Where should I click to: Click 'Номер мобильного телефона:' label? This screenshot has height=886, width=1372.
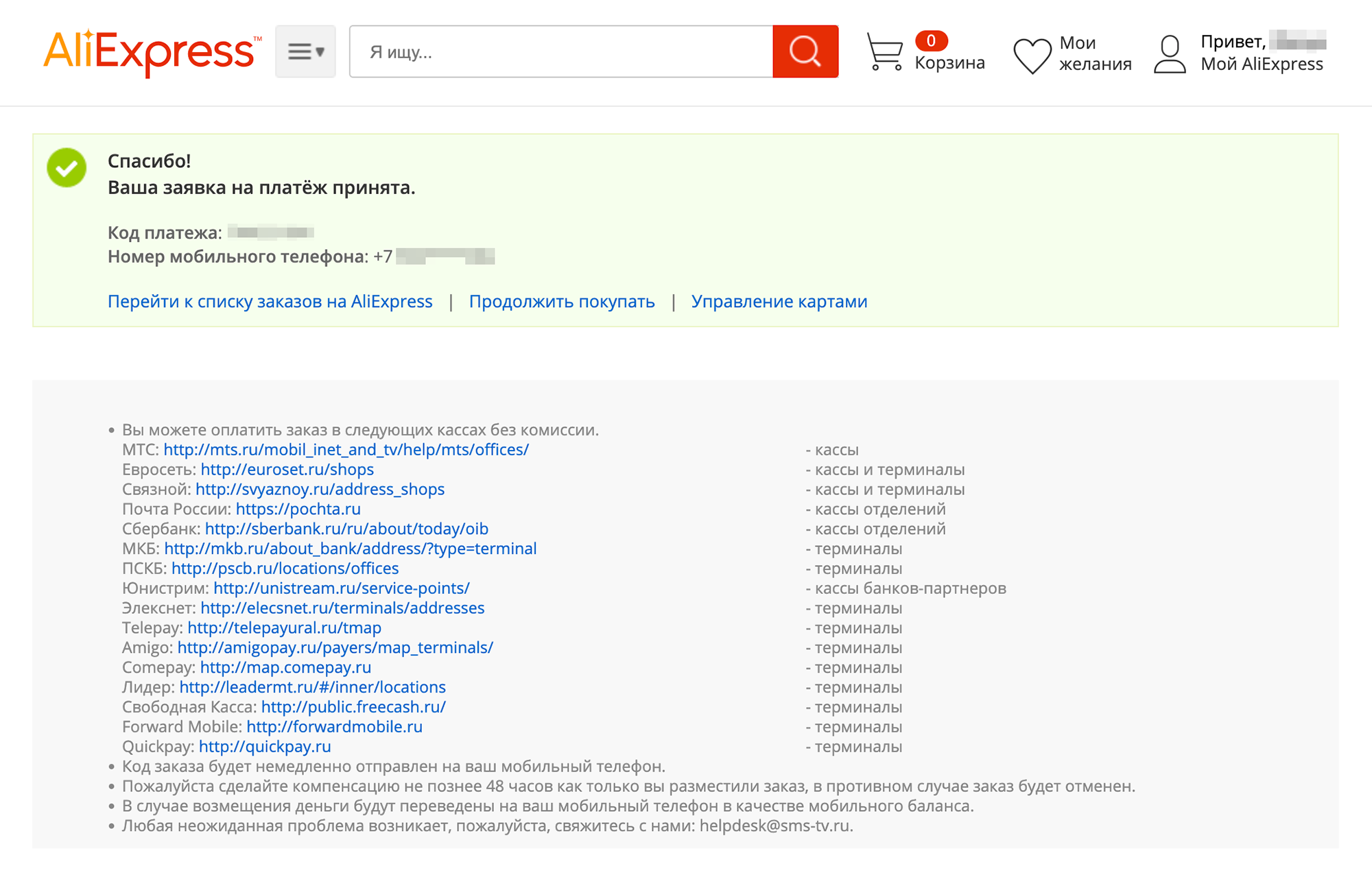tap(238, 257)
